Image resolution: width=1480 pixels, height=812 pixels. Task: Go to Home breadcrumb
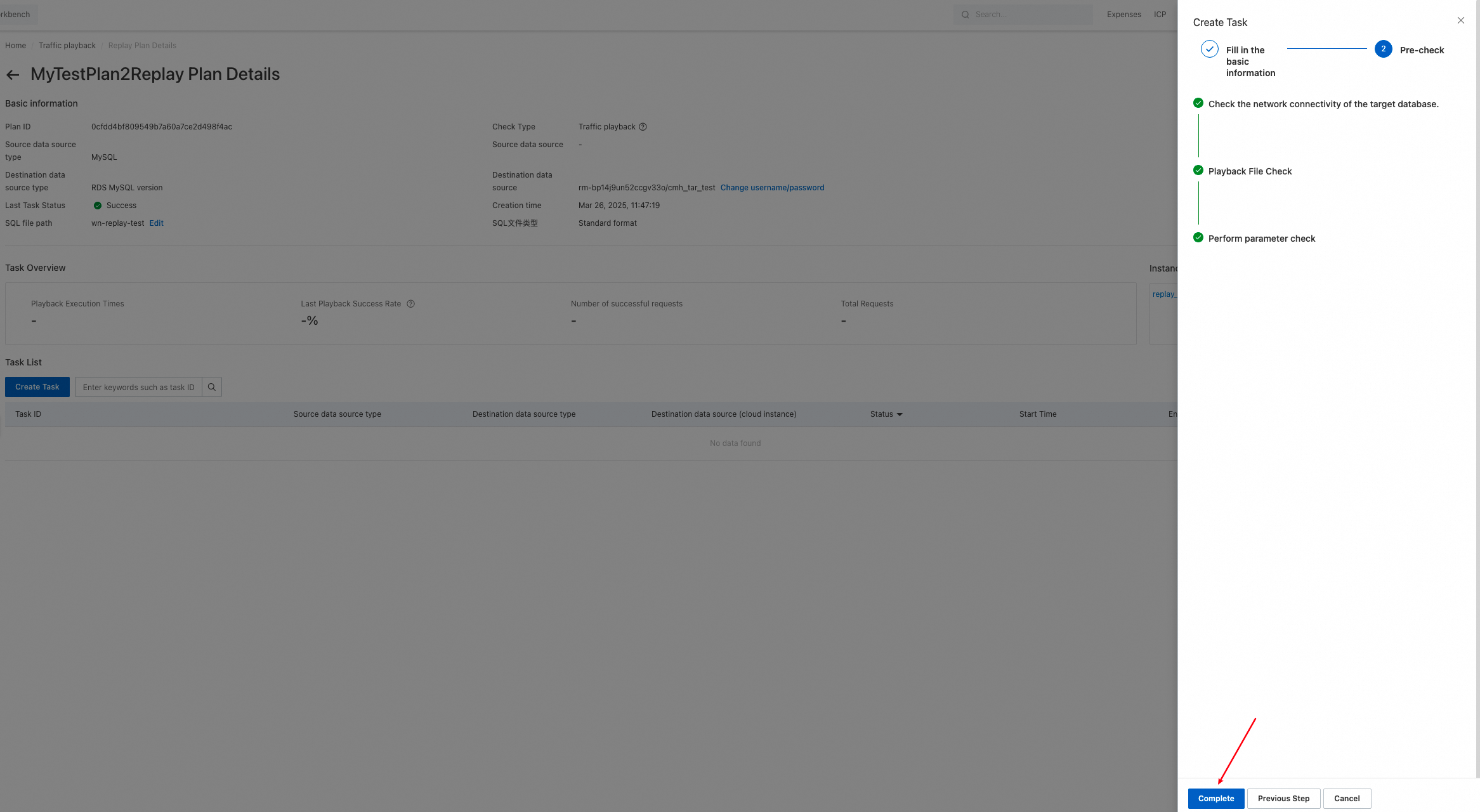[15, 46]
